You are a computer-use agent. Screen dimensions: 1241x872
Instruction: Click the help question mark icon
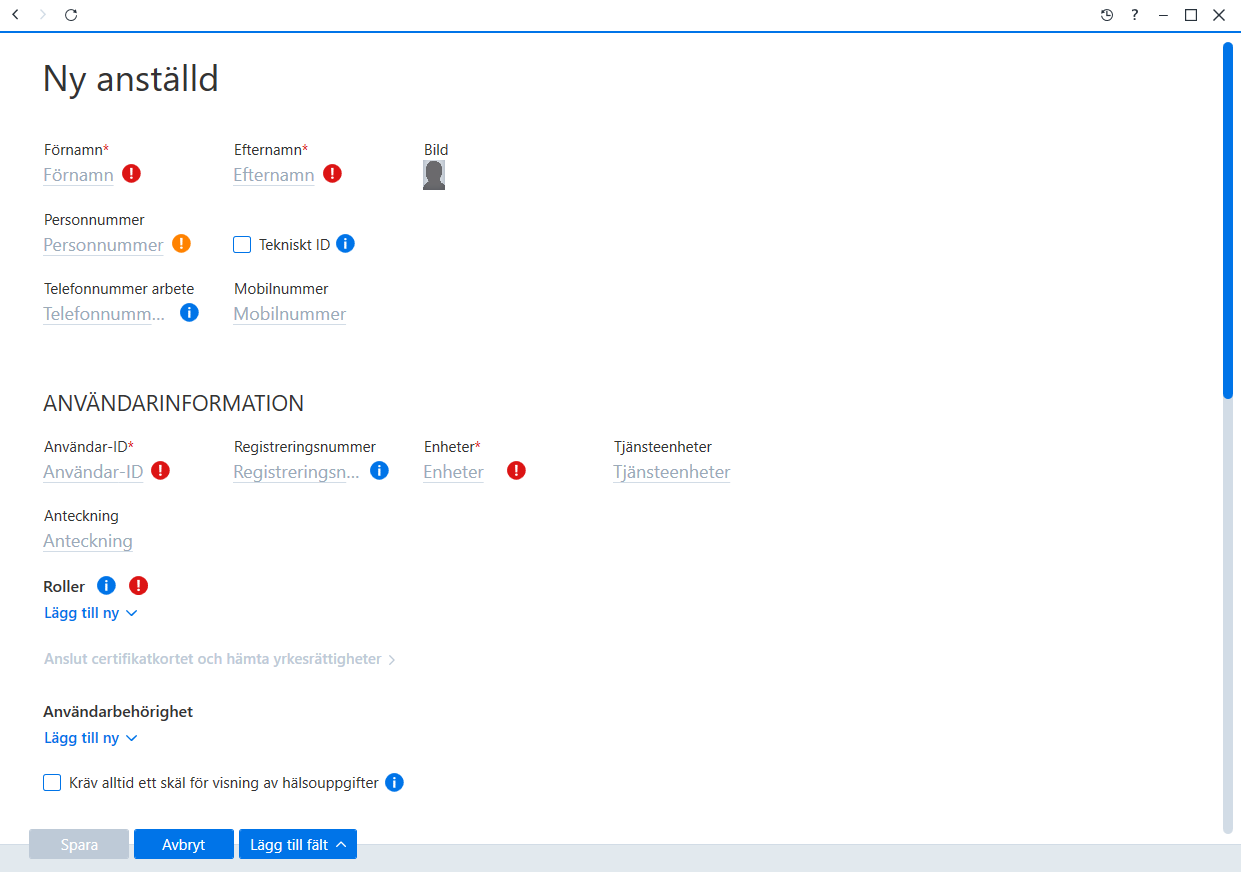1135,15
